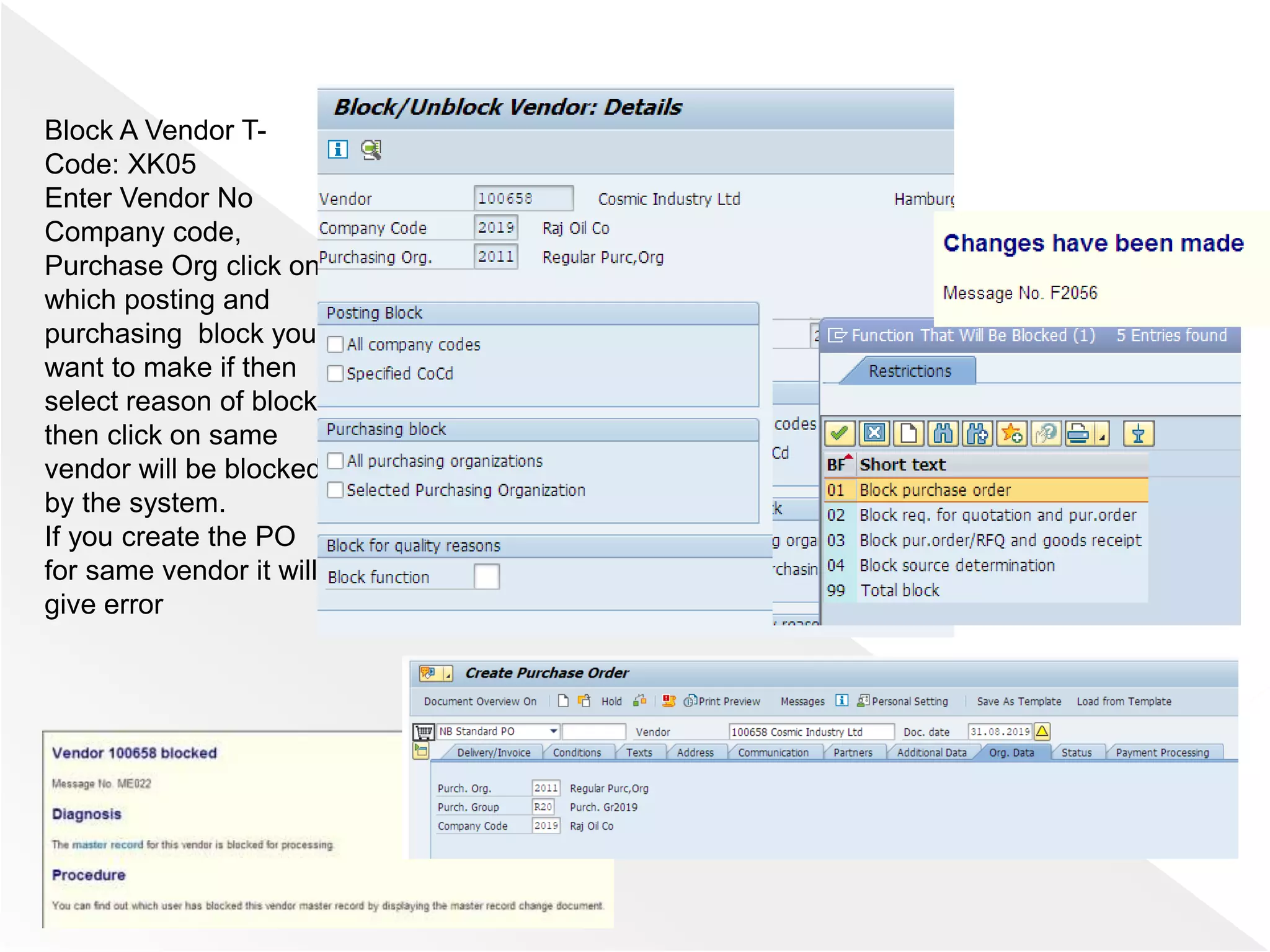
Task: Open the printer options dropdown arrow in popup
Action: click(1102, 434)
